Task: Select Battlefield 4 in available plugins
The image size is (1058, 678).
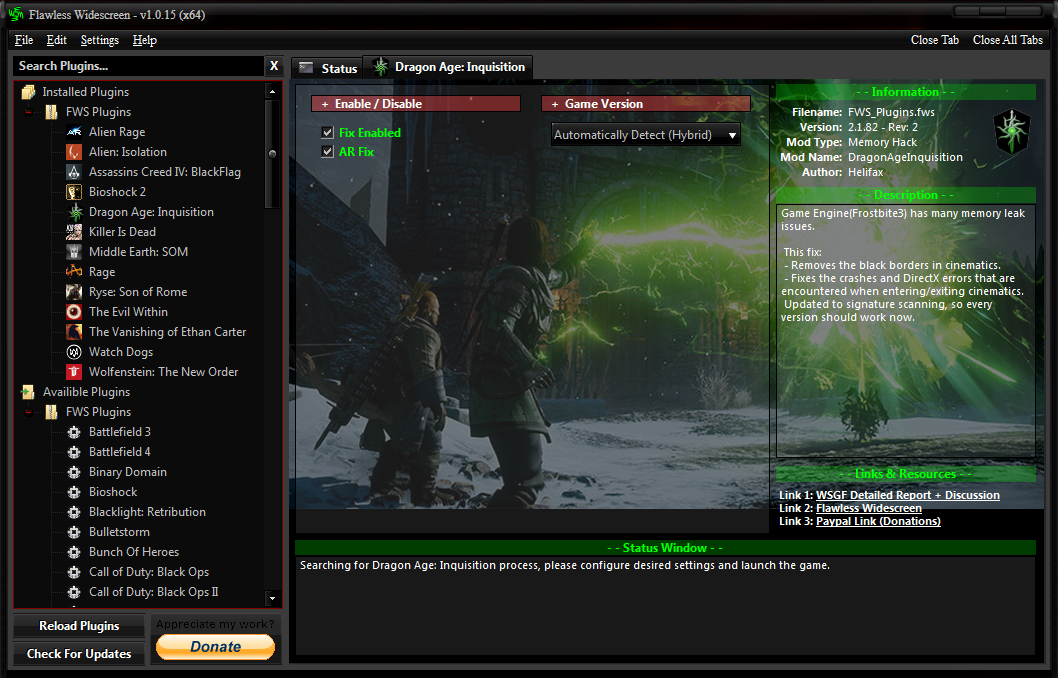Action: pyautogui.click(x=119, y=452)
